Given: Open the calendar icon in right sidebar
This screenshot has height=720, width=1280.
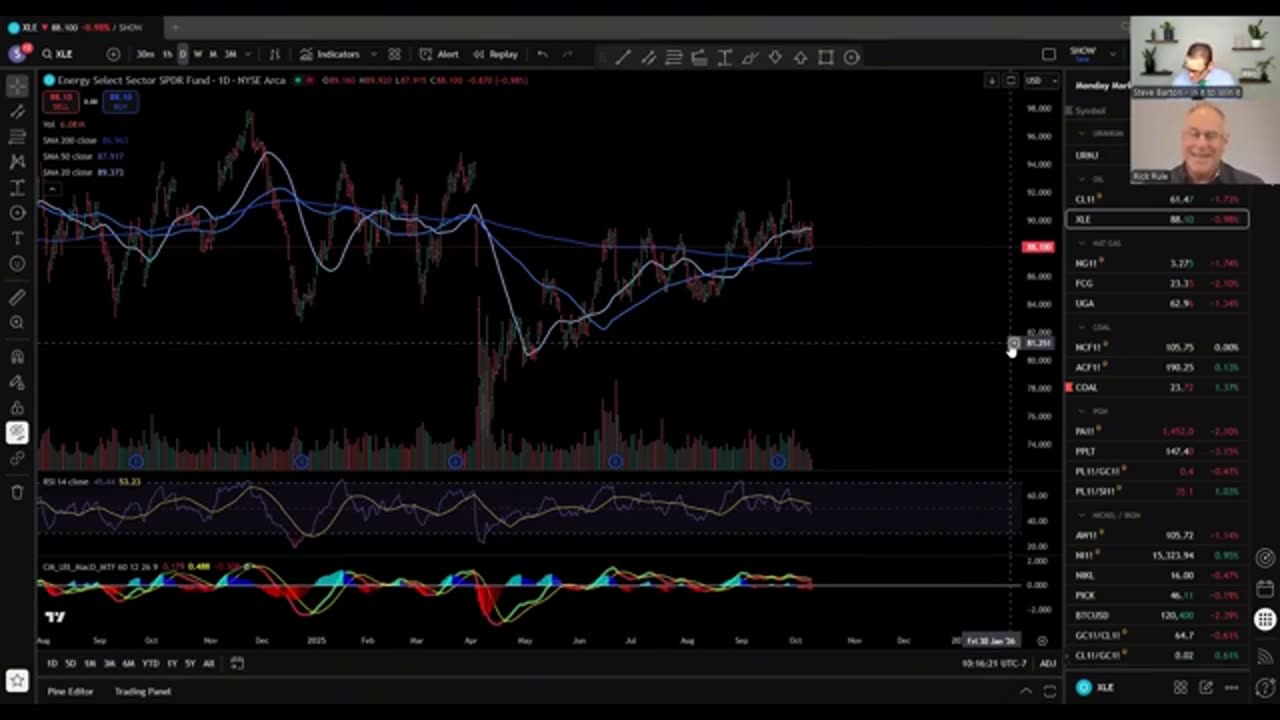Looking at the screenshot, I should click(1265, 588).
